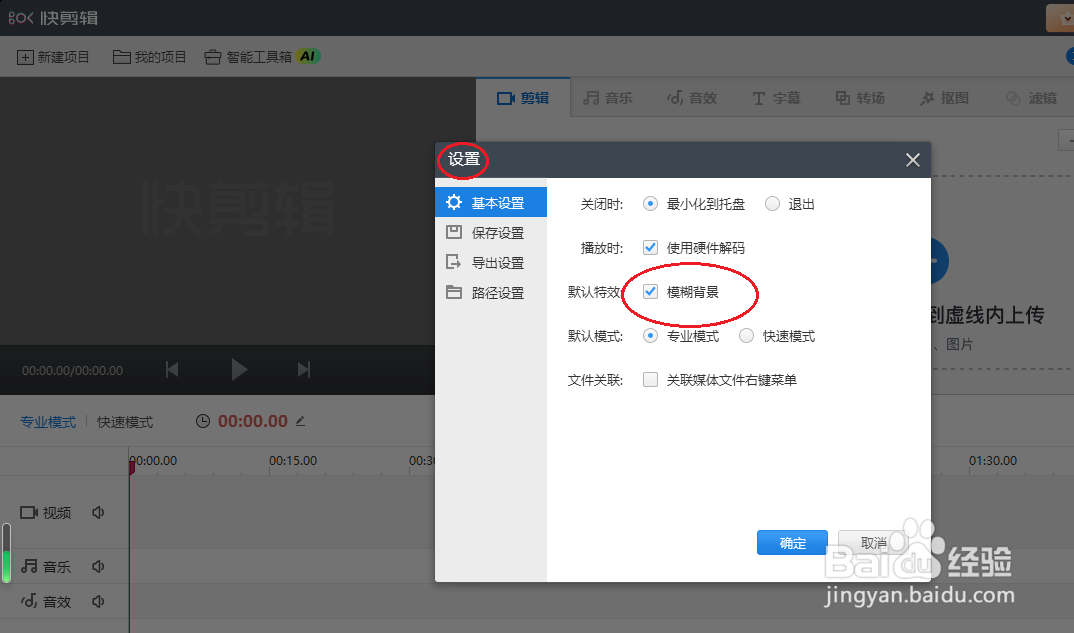Adjust the green volume level bar

6,553
